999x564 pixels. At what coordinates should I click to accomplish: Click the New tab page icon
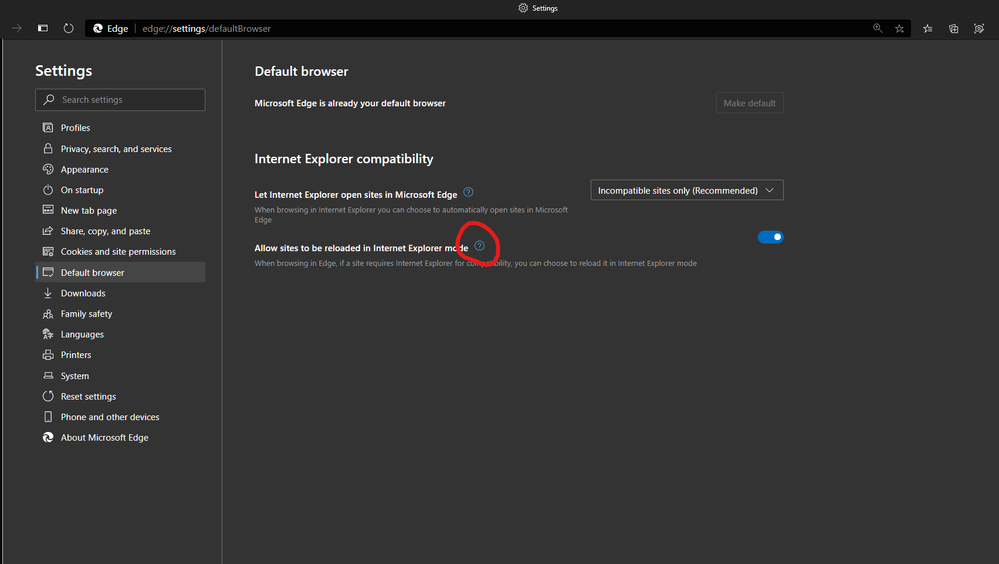click(x=48, y=210)
